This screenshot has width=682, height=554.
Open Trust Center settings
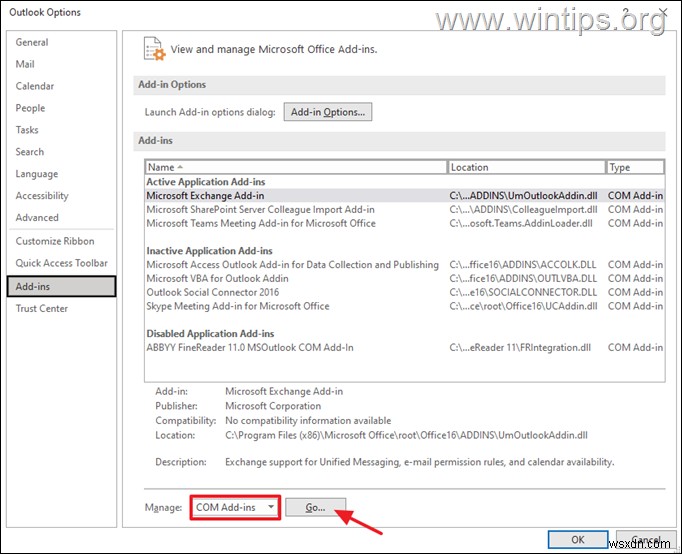42,308
